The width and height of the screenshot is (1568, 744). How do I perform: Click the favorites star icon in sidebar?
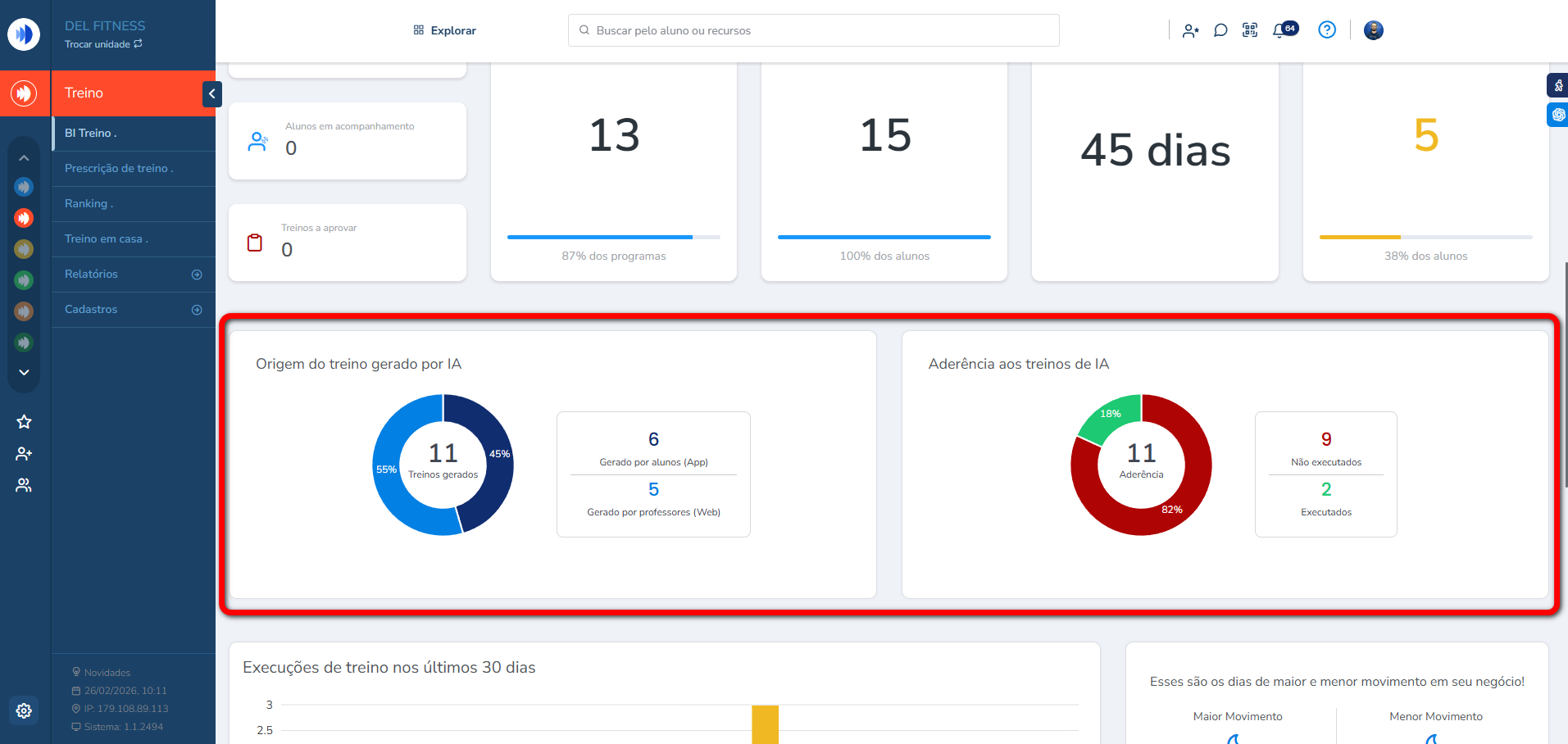point(24,422)
